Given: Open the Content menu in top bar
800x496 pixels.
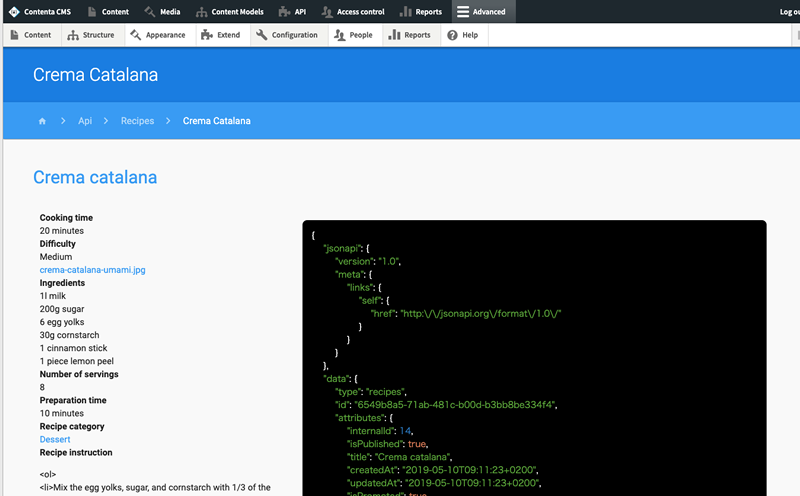Looking at the screenshot, I should 108,12.
